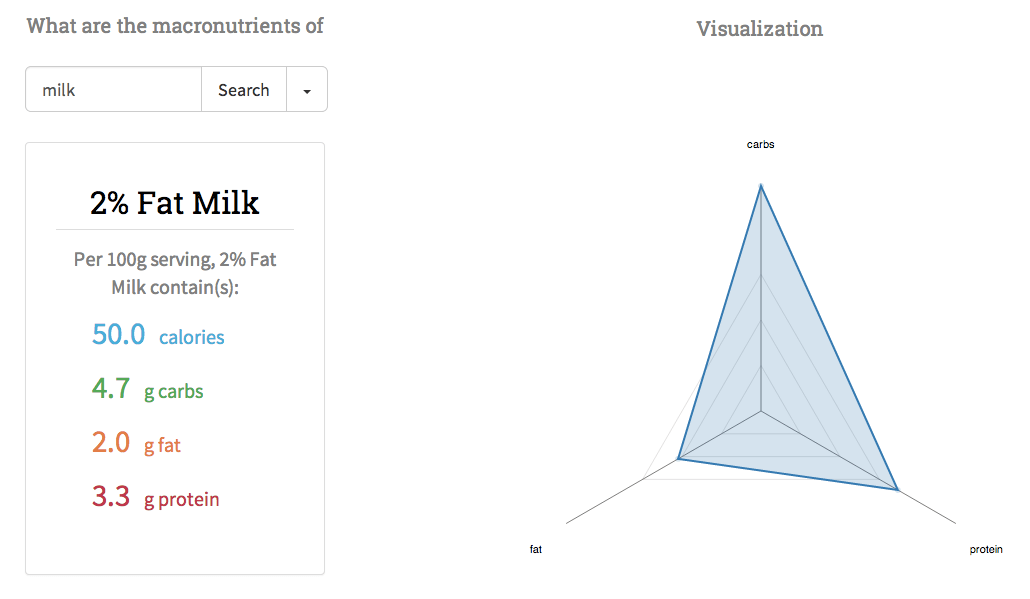Click the 4.7 g carbs value
This screenshot has width=1030, height=599.
coord(148,389)
